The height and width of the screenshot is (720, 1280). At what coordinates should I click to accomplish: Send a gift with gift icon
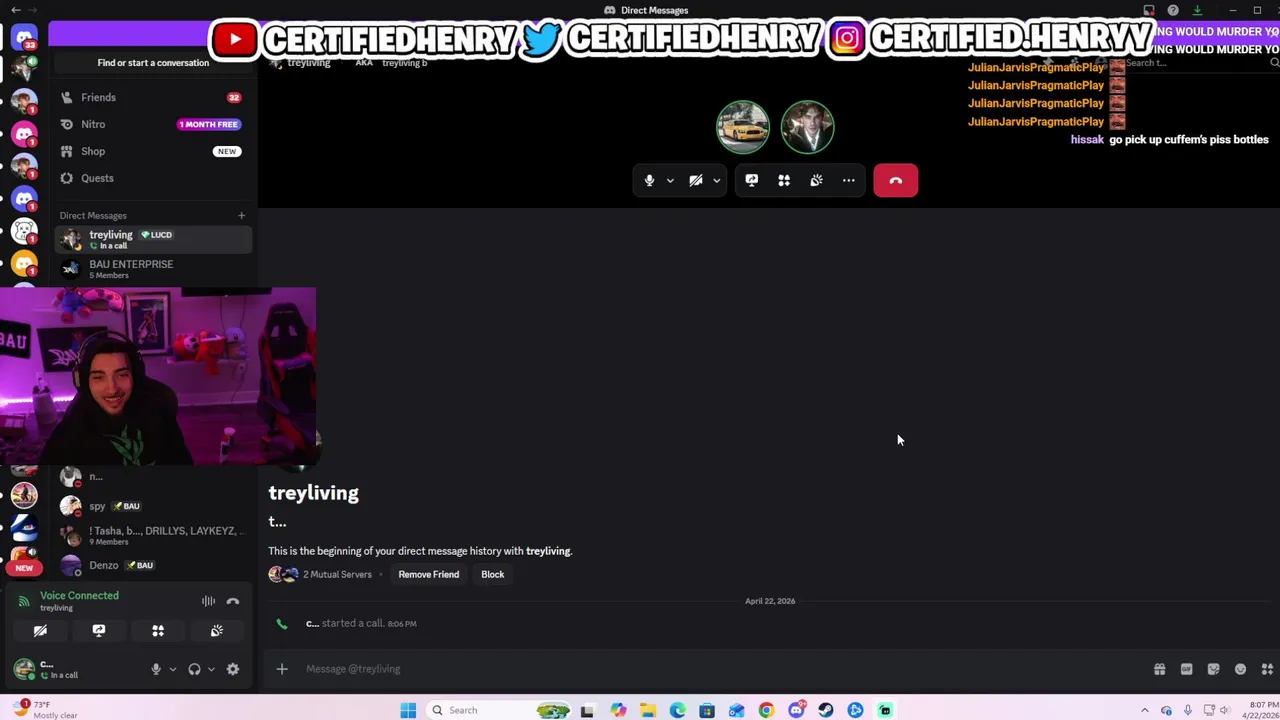coord(1160,669)
